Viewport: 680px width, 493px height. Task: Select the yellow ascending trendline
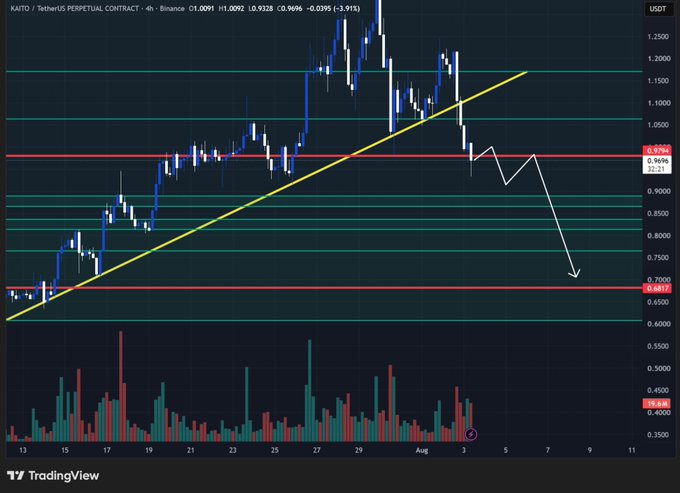click(267, 196)
